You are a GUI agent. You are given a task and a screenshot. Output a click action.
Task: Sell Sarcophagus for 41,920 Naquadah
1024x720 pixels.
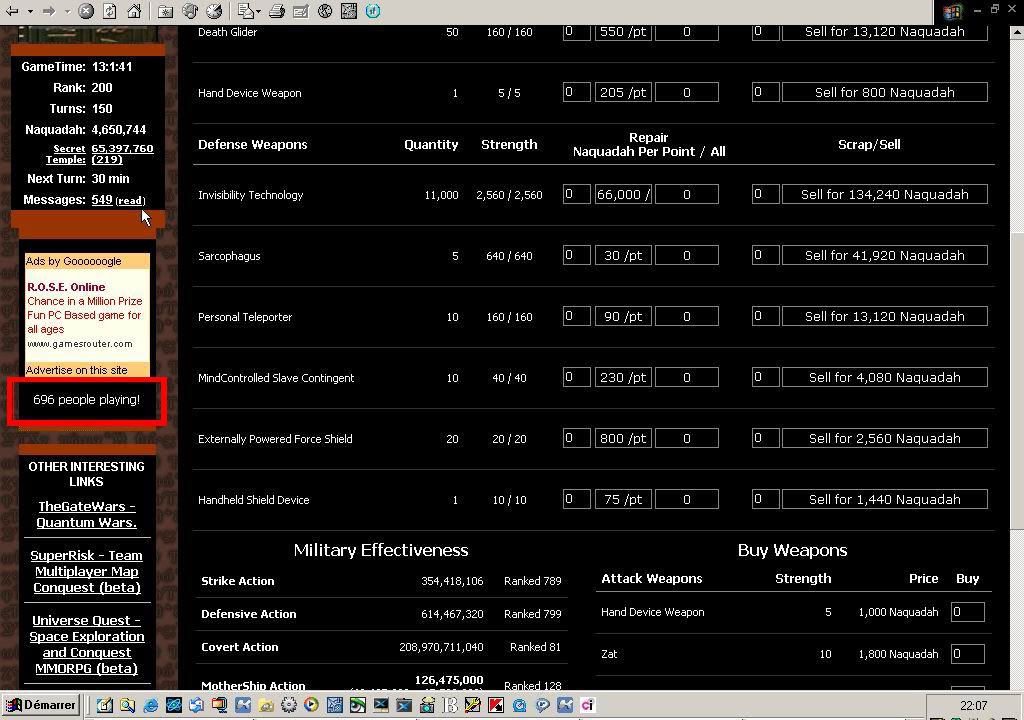pos(884,255)
